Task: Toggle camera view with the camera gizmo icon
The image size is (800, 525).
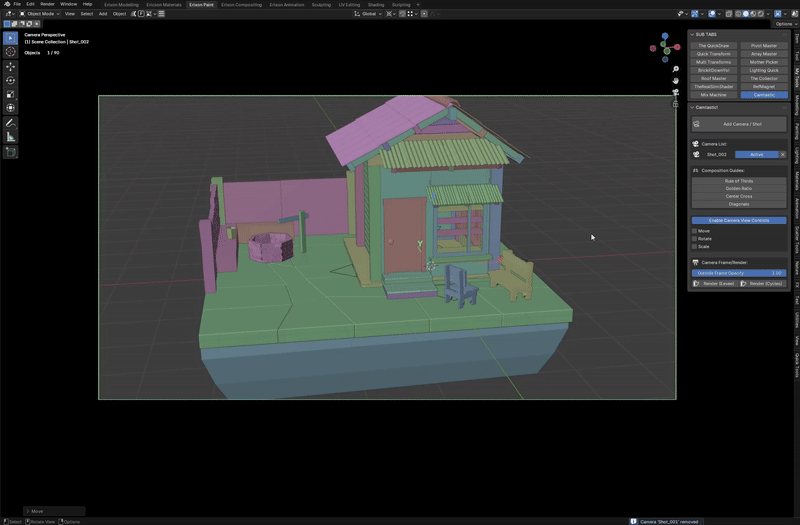Action: [x=676, y=92]
